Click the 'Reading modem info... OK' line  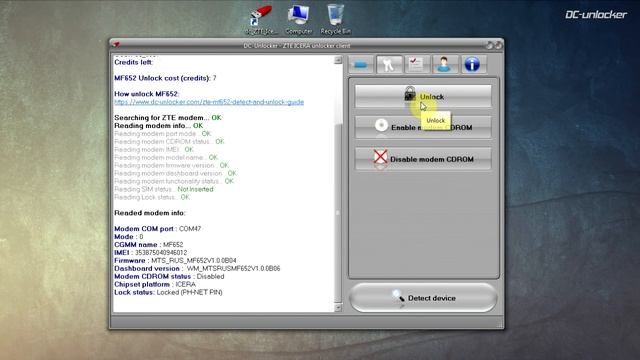tap(158, 126)
